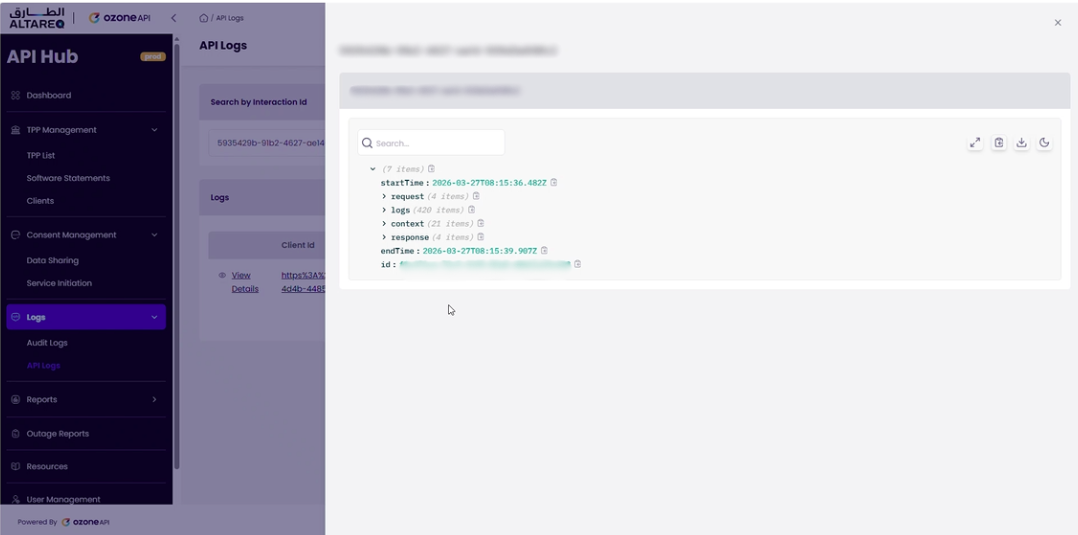
Task: Click the search magnifier icon in JSON viewer
Action: pyautogui.click(x=367, y=143)
